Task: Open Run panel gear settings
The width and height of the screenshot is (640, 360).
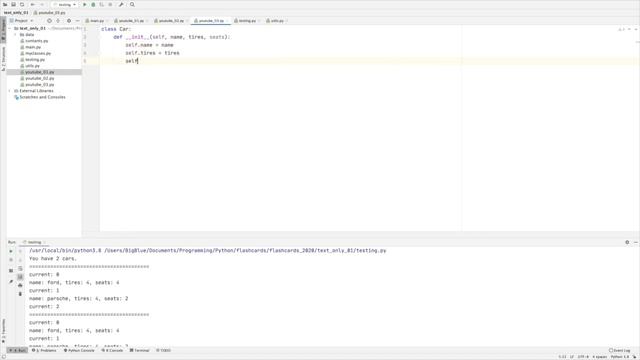Action: pyautogui.click(x=627, y=242)
